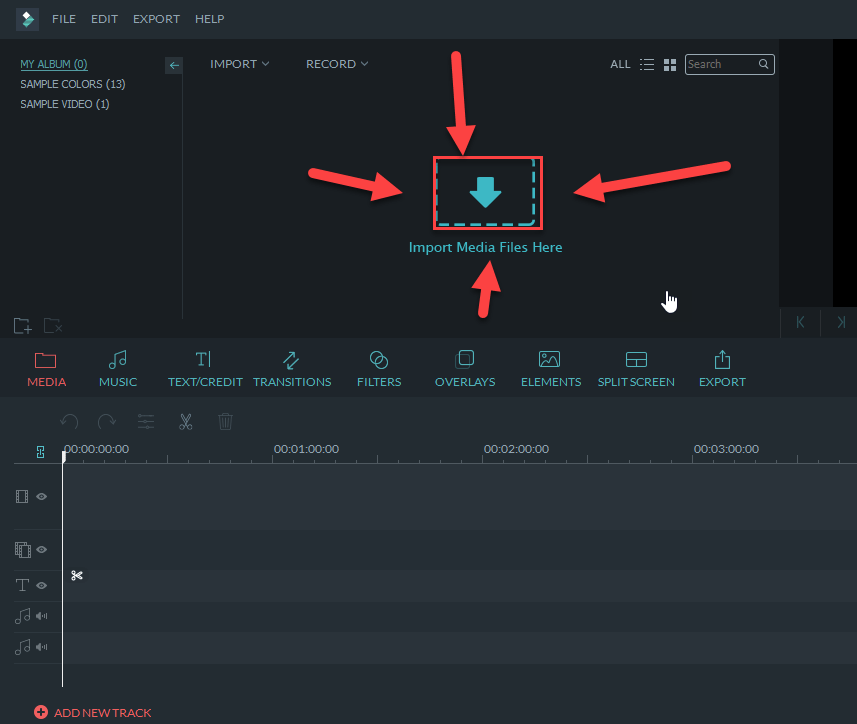This screenshot has width=857, height=724.
Task: Toggle visibility of the text track
Action: (42, 585)
